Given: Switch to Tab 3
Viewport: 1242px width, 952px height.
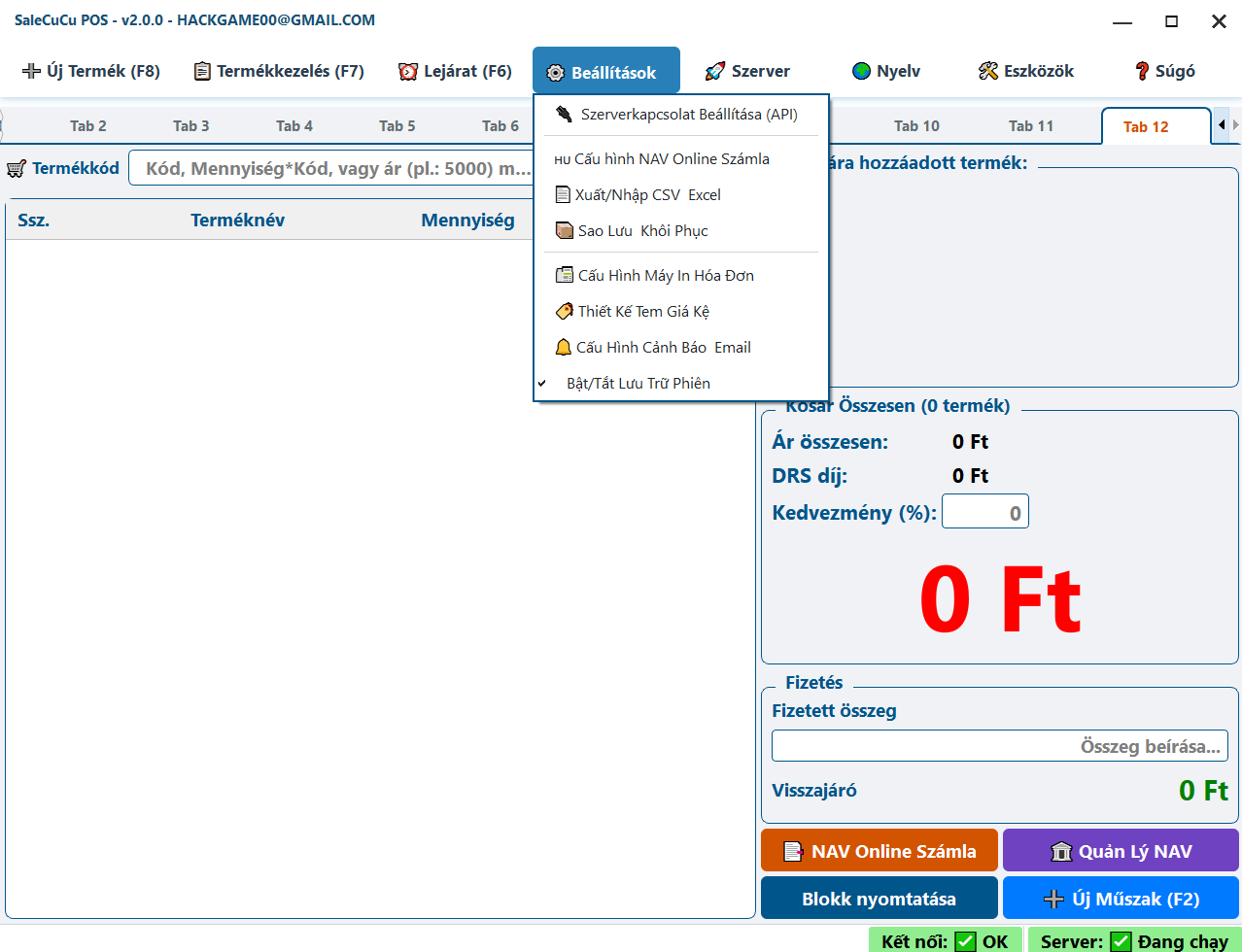Looking at the screenshot, I should [x=191, y=126].
